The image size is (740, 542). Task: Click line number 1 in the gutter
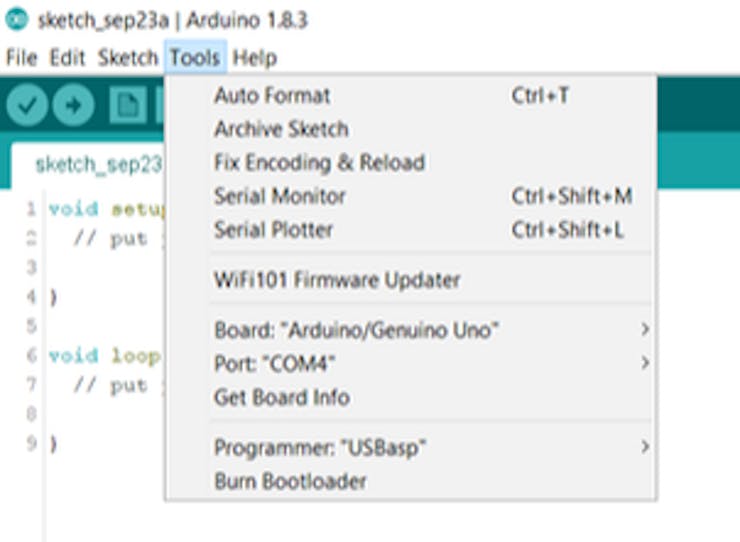pyautogui.click(x=31, y=209)
